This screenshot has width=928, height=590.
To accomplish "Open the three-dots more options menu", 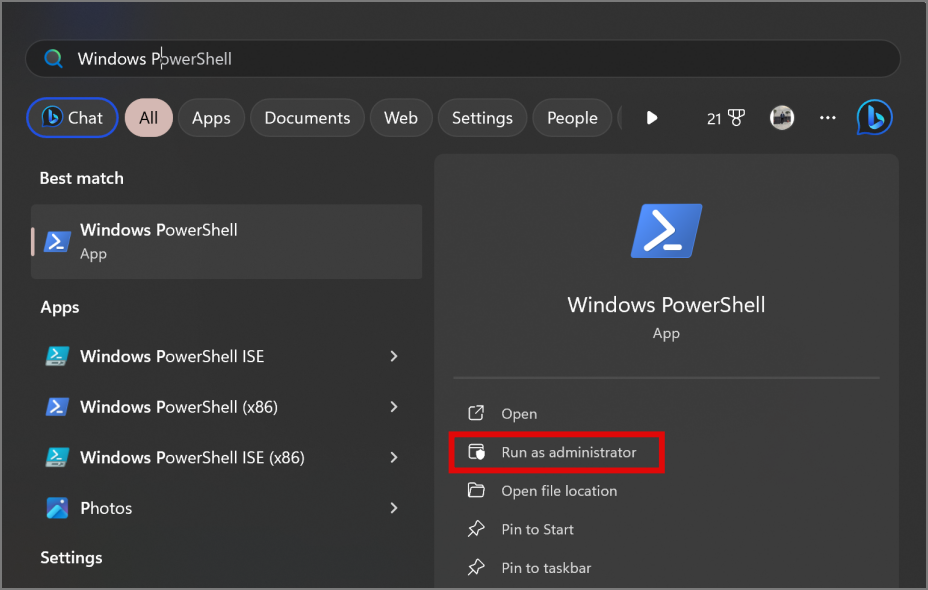I will click(x=827, y=118).
